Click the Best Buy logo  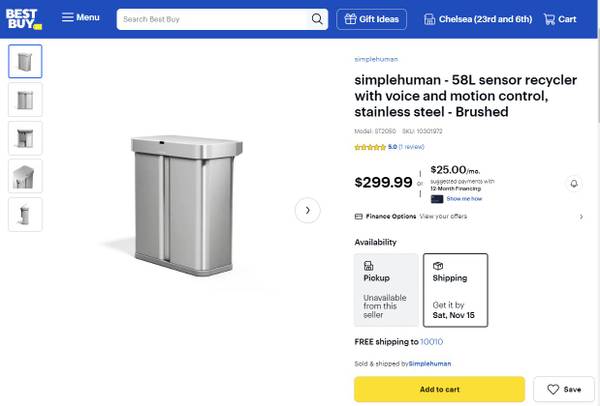coord(26,18)
